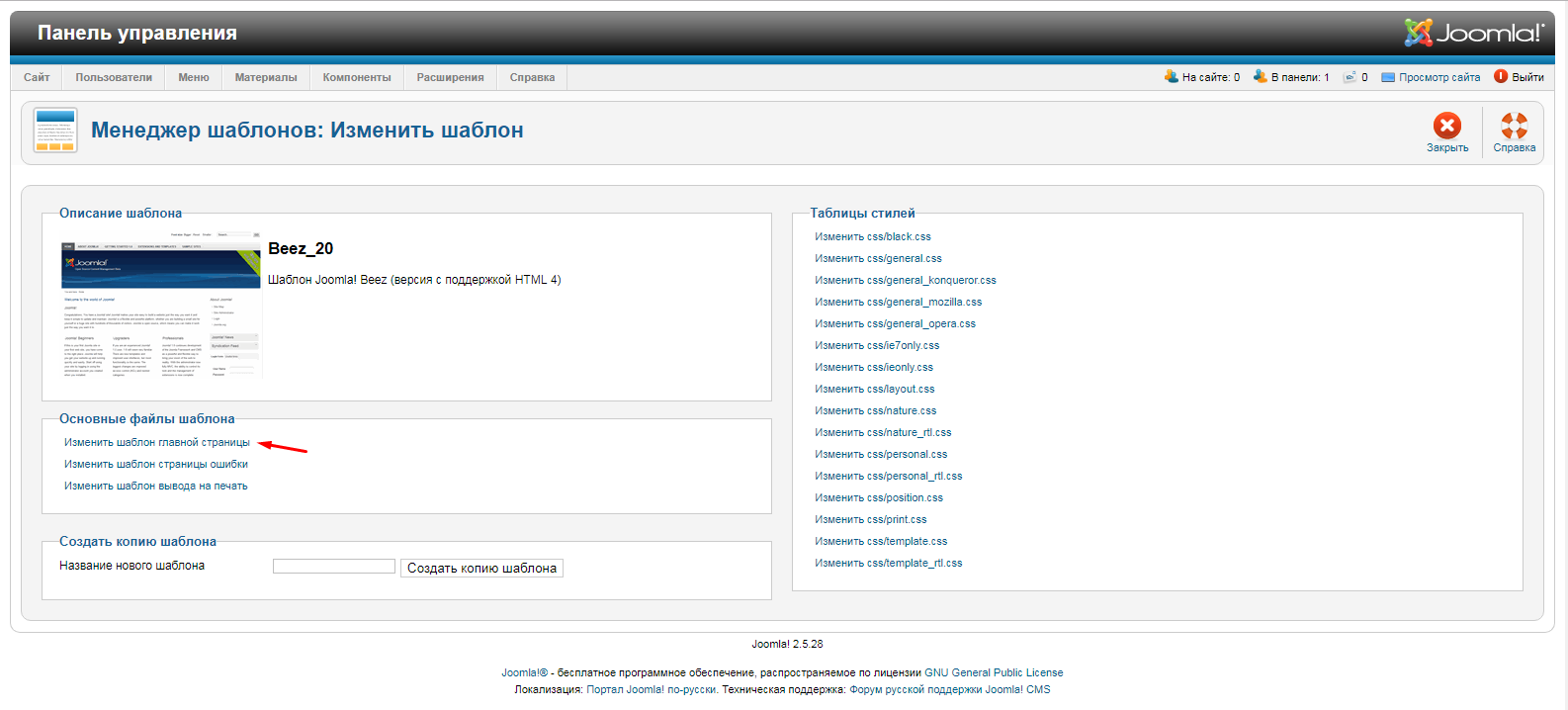Open the Материалы menu

[x=266, y=77]
